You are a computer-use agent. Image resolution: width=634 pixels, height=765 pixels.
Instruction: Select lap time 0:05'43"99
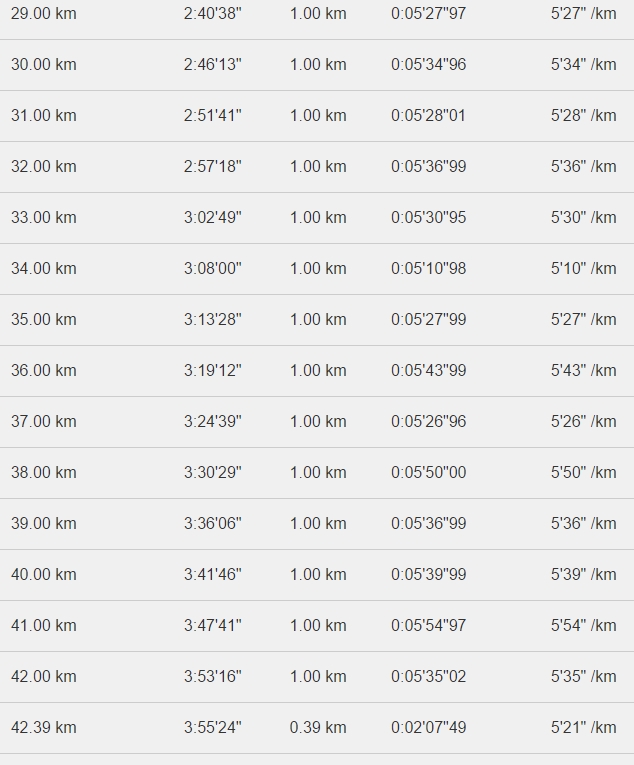tap(428, 370)
